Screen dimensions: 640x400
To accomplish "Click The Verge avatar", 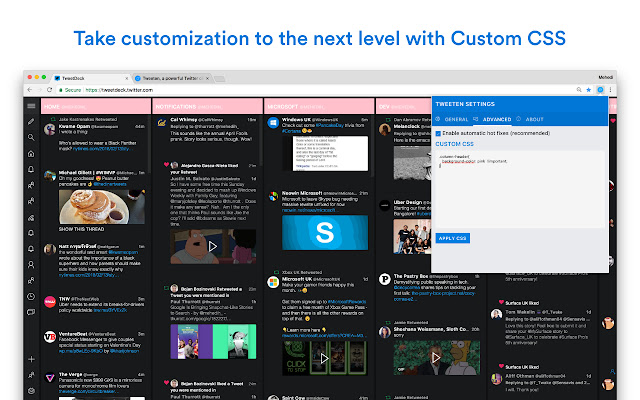I will coord(50,378).
